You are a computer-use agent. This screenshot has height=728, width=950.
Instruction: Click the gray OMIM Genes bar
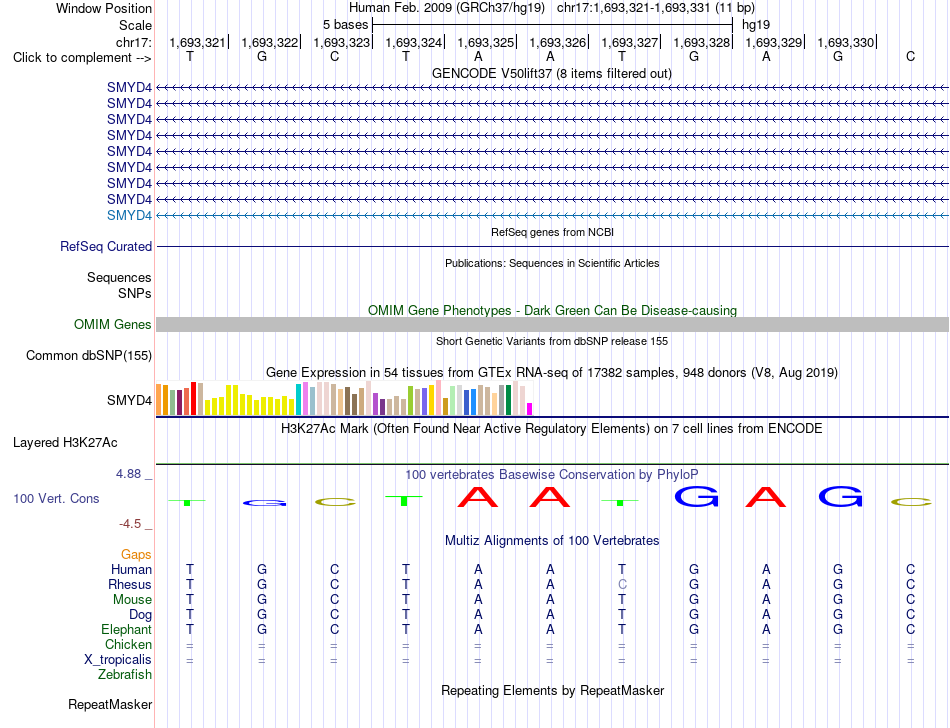pos(552,325)
